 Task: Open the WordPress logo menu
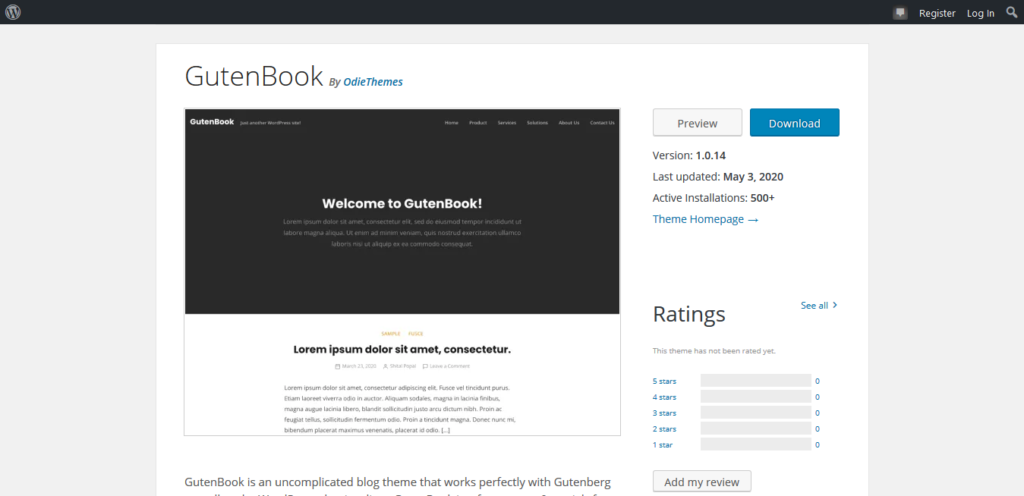(13, 12)
